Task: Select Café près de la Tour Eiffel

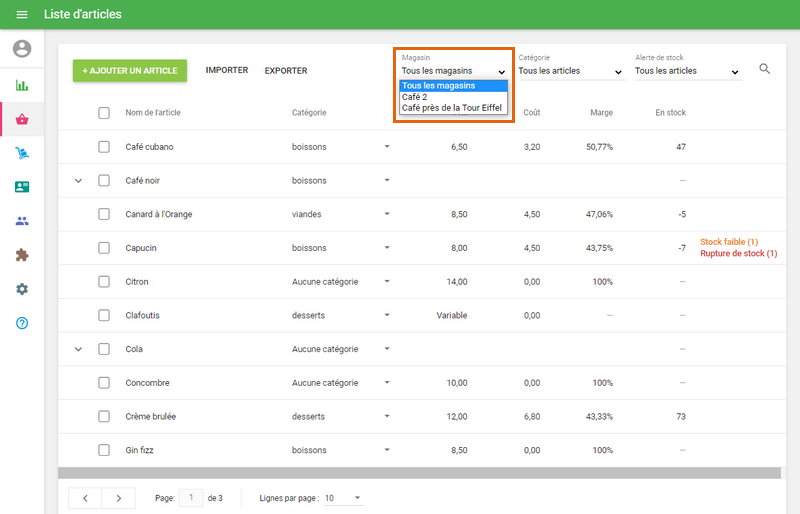Action: pos(451,108)
